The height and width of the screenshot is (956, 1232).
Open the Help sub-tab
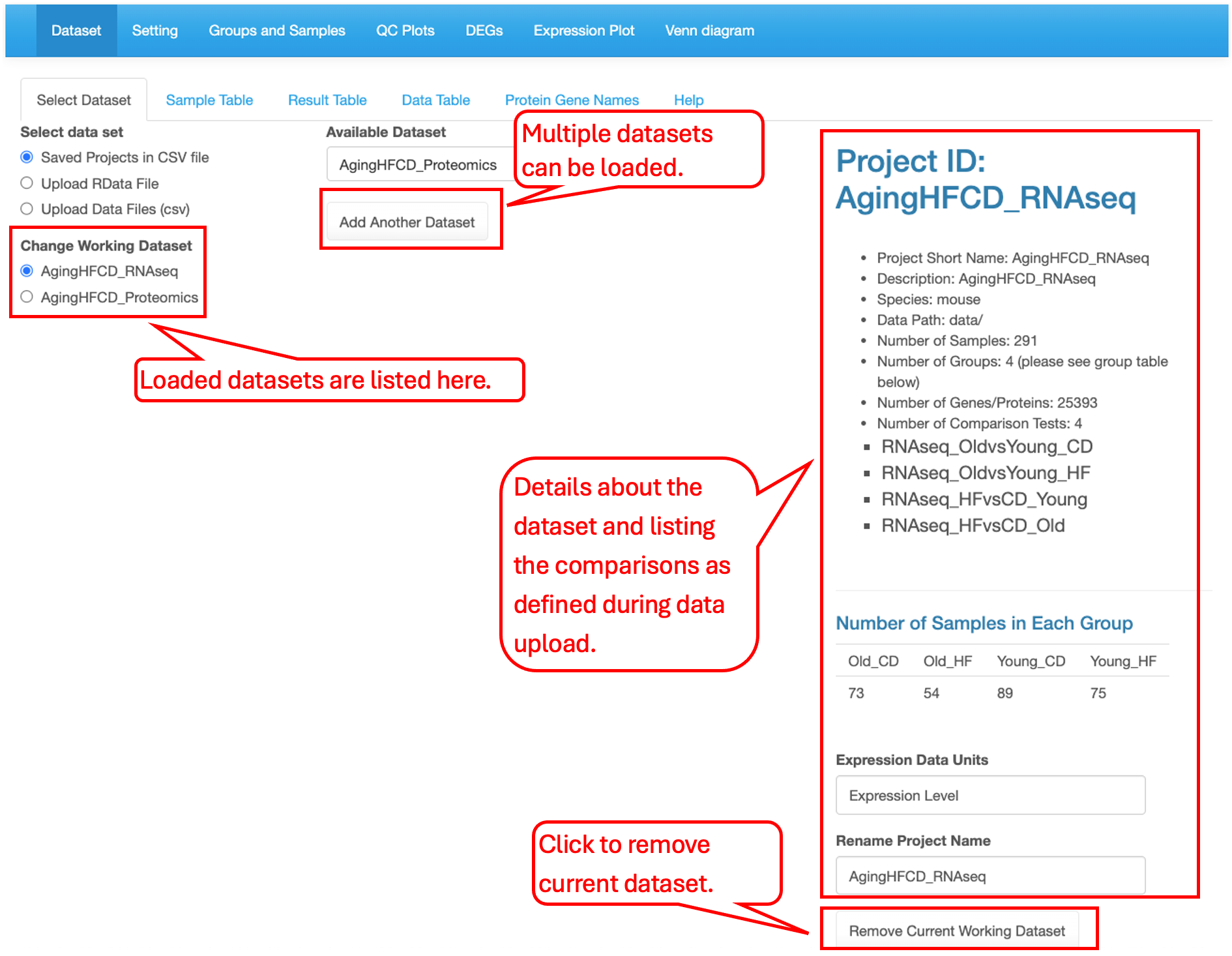[688, 100]
